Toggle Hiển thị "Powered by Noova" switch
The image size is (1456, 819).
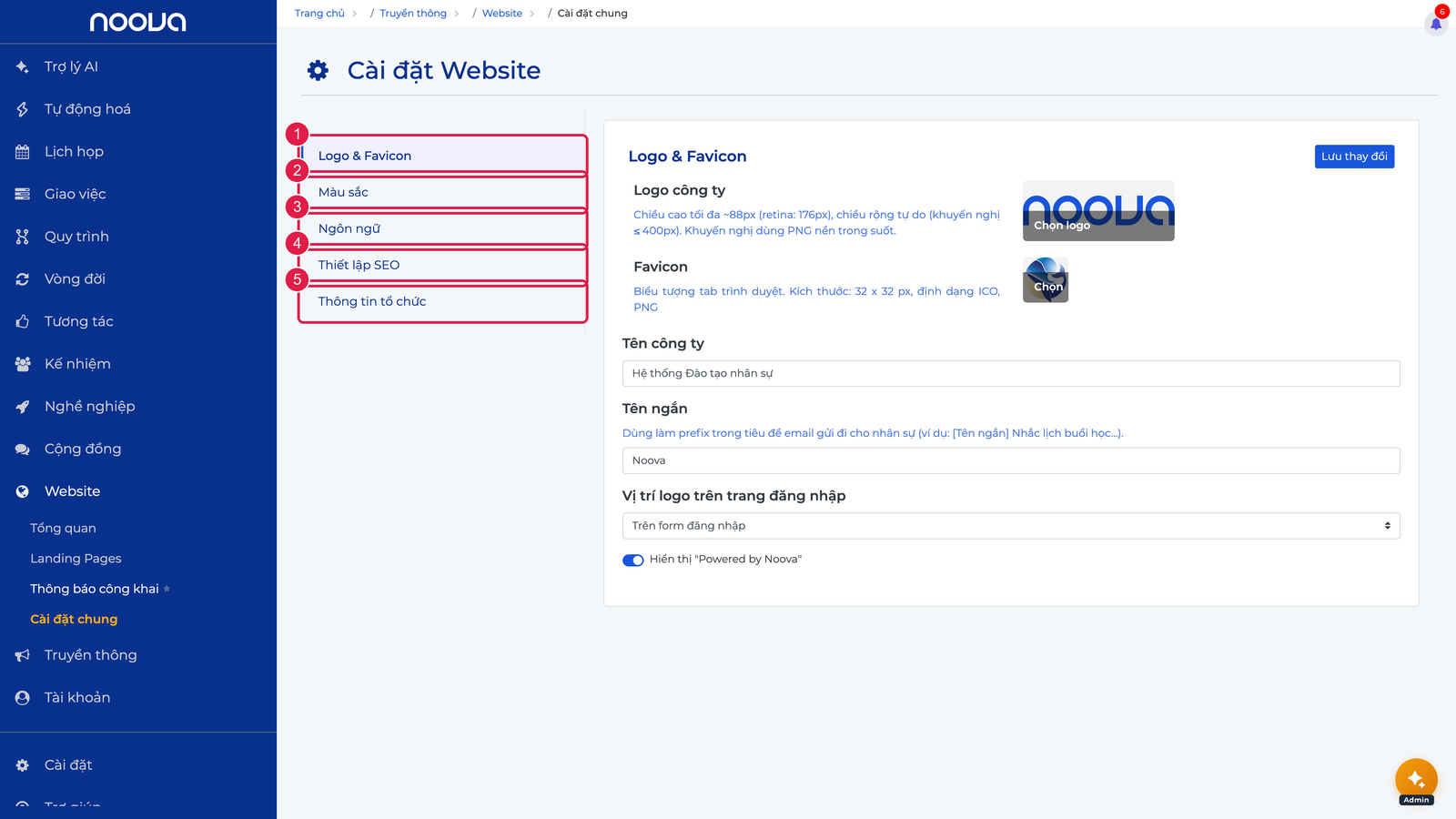point(632,560)
